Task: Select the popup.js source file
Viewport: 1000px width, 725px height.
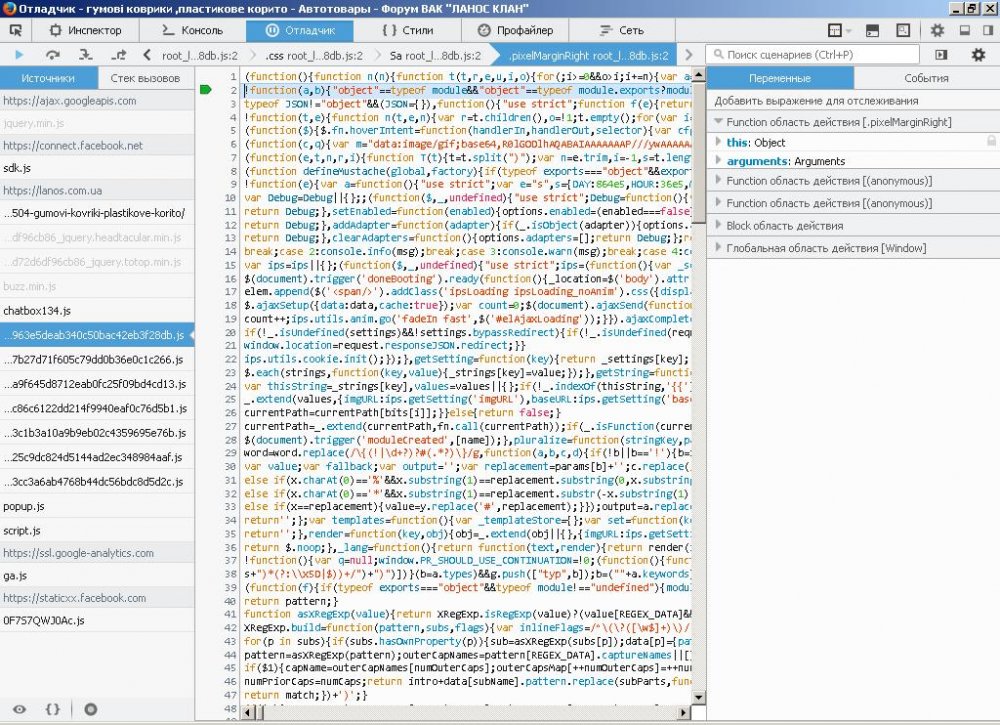Action: 22,507
